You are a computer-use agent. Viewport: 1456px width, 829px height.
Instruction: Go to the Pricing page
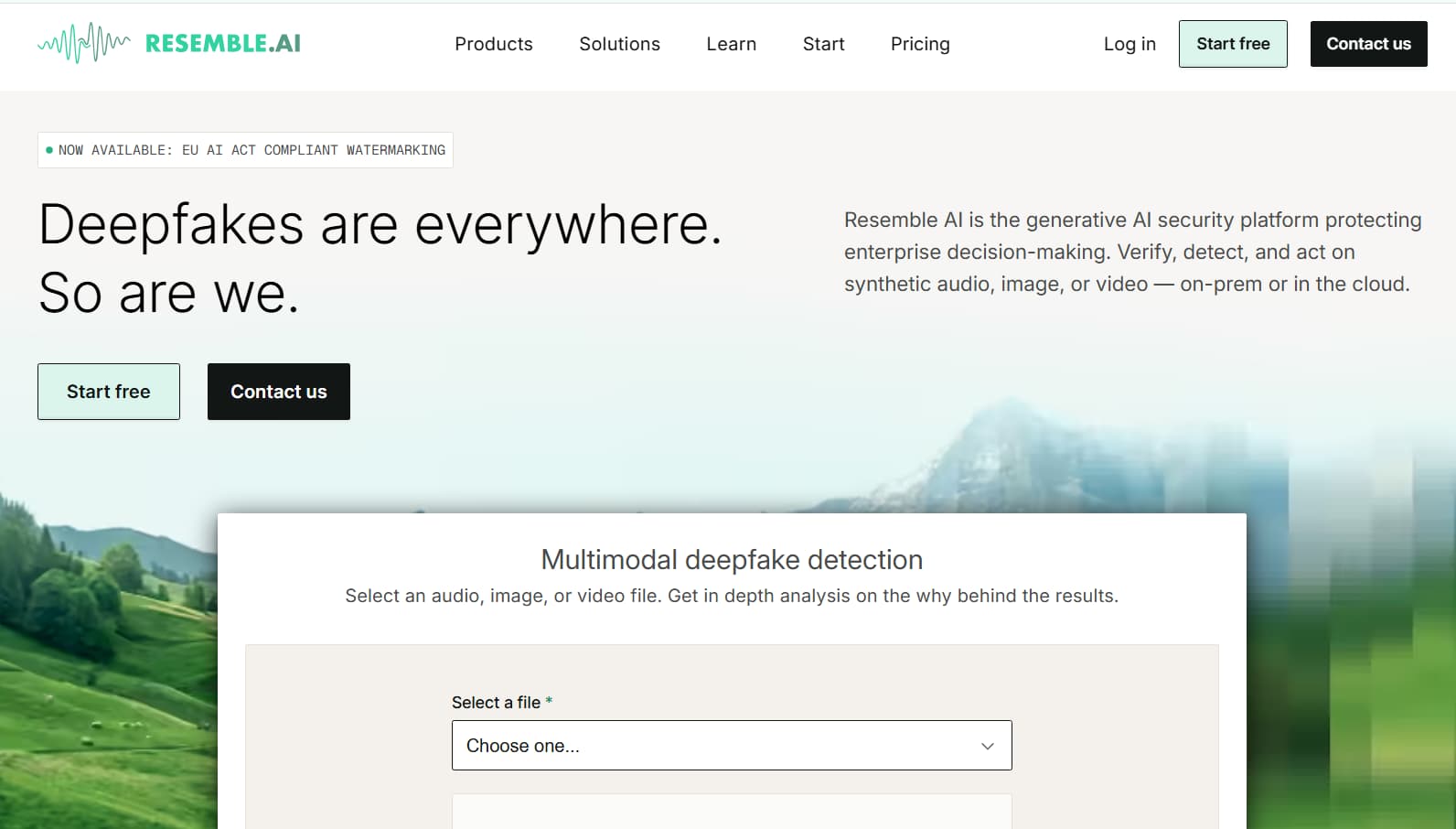click(920, 44)
